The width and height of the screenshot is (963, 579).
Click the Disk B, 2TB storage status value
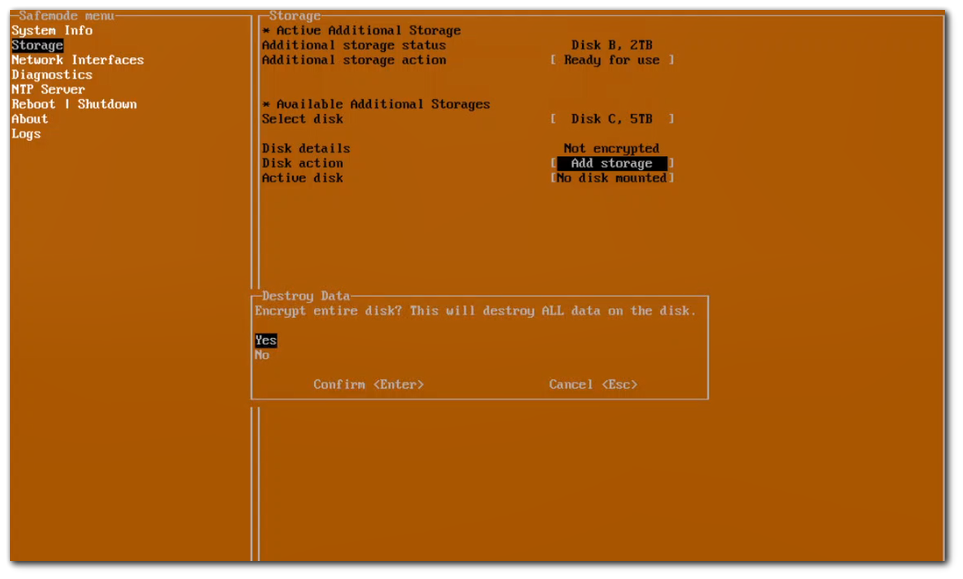(612, 45)
